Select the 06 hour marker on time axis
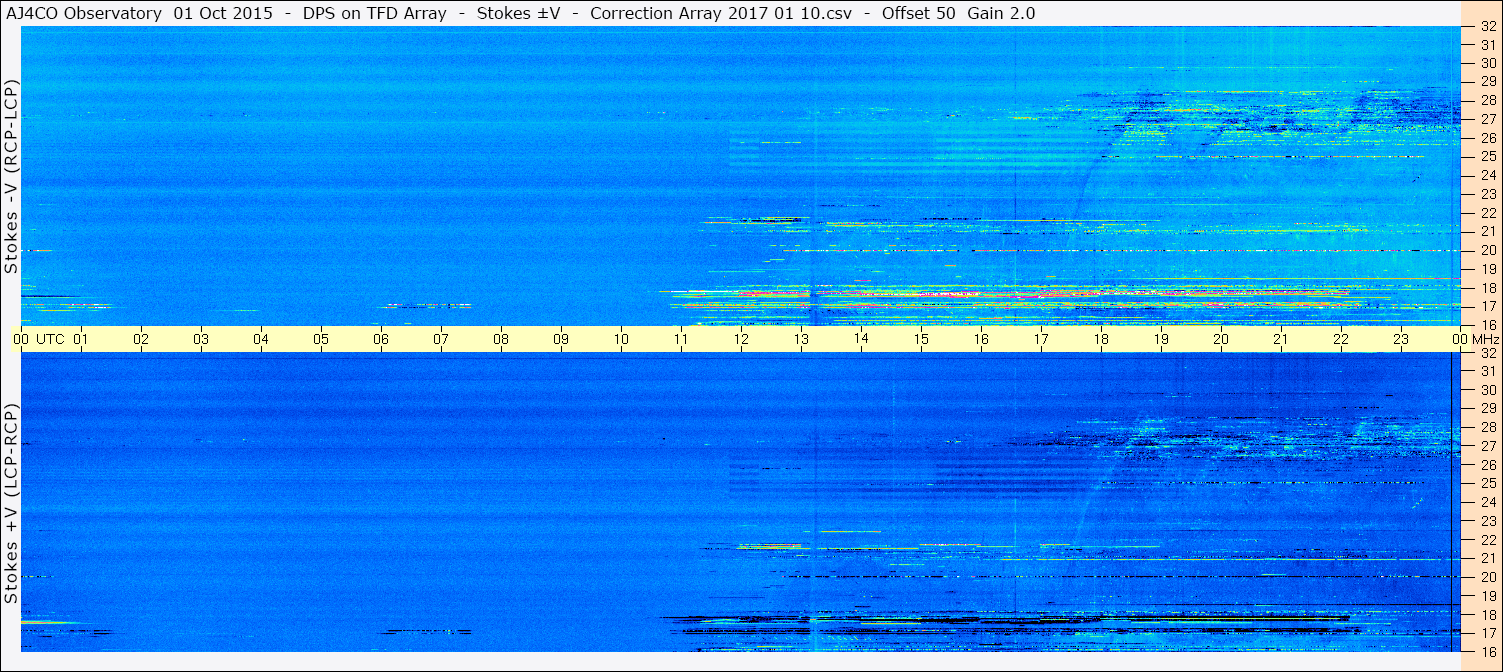This screenshot has width=1503, height=672. 381,339
